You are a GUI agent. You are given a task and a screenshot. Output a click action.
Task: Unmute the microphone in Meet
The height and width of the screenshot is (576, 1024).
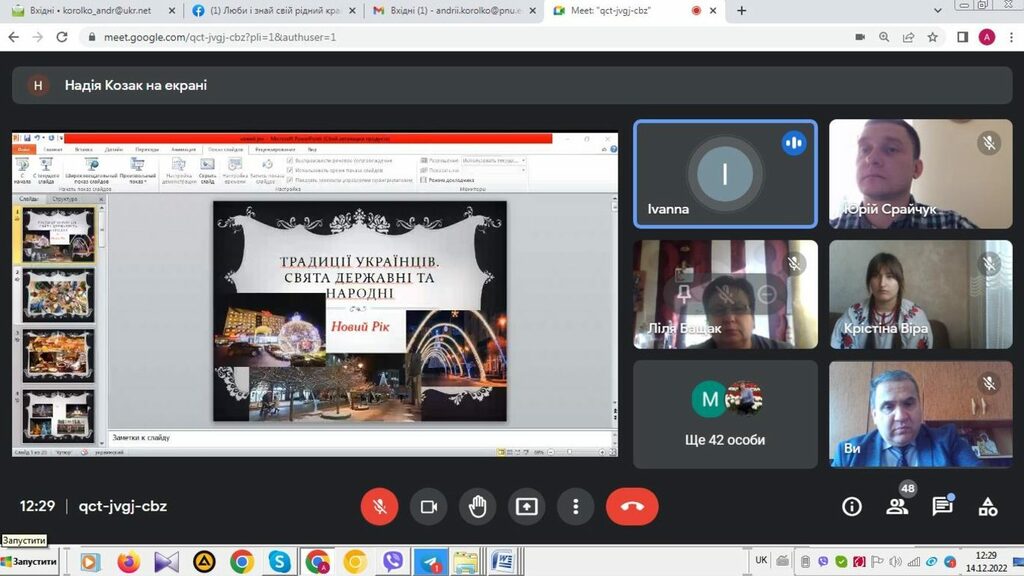(x=380, y=506)
